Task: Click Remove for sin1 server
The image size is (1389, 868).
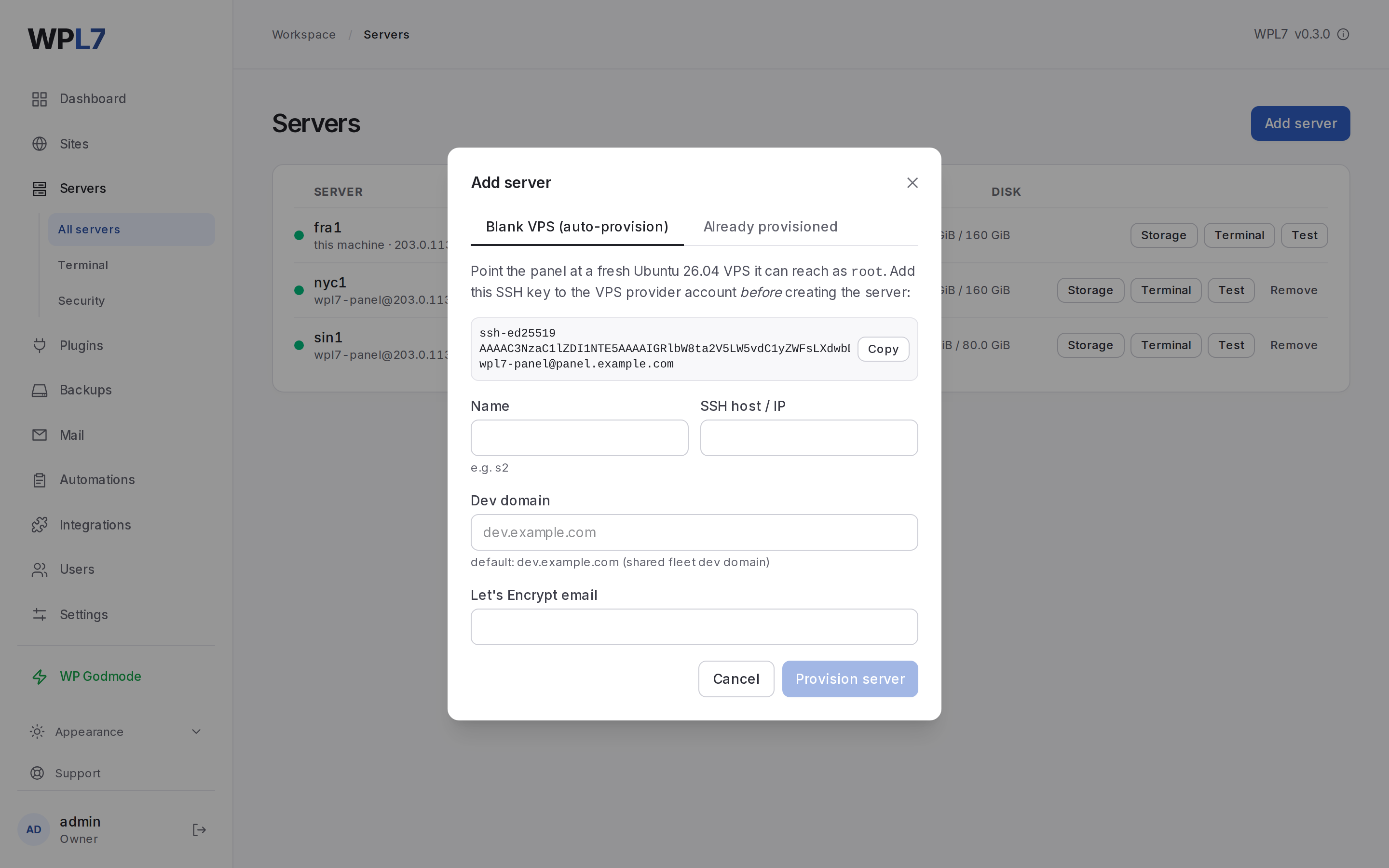Action: 1293,345
